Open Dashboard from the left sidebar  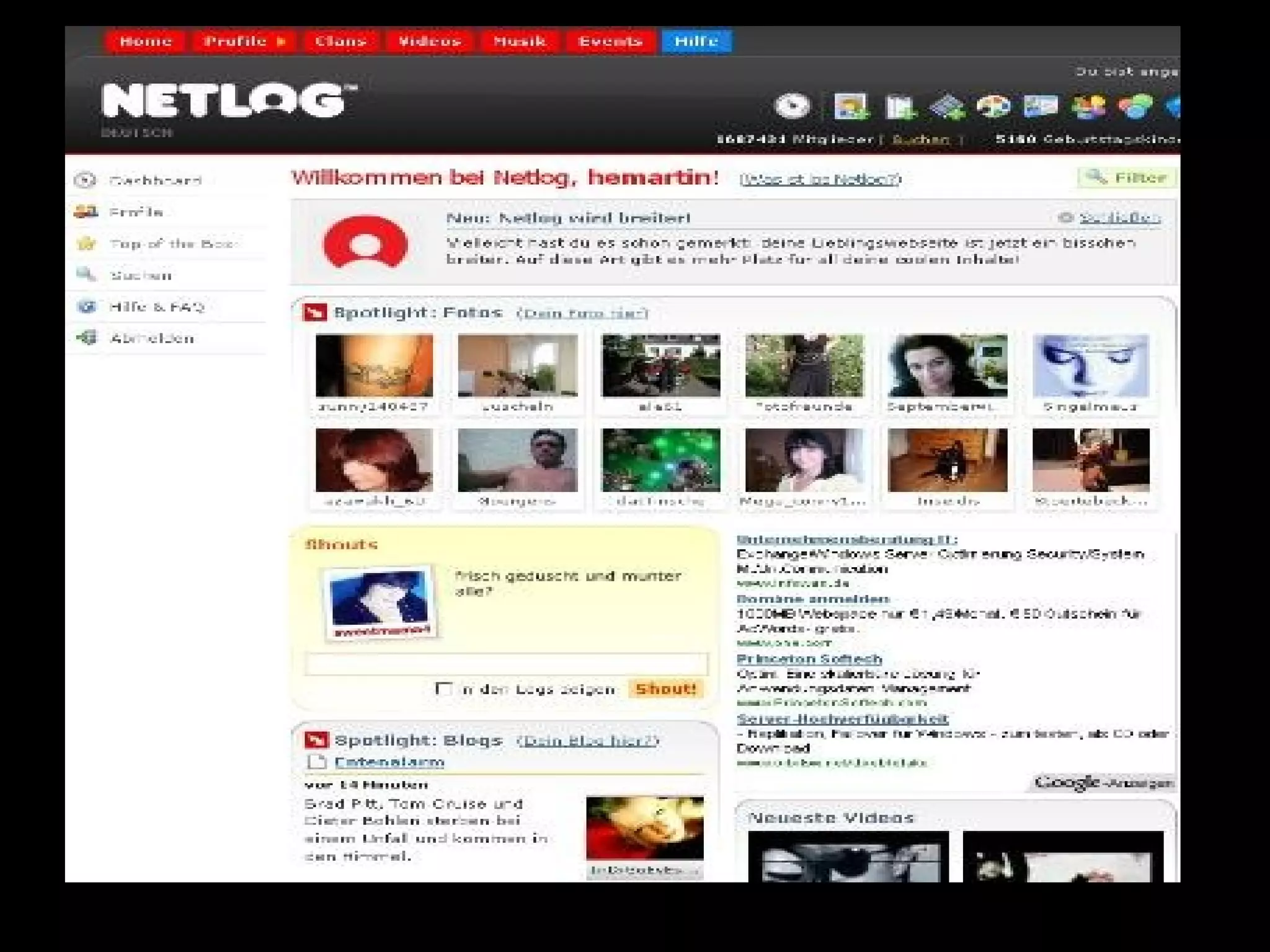coord(155,180)
